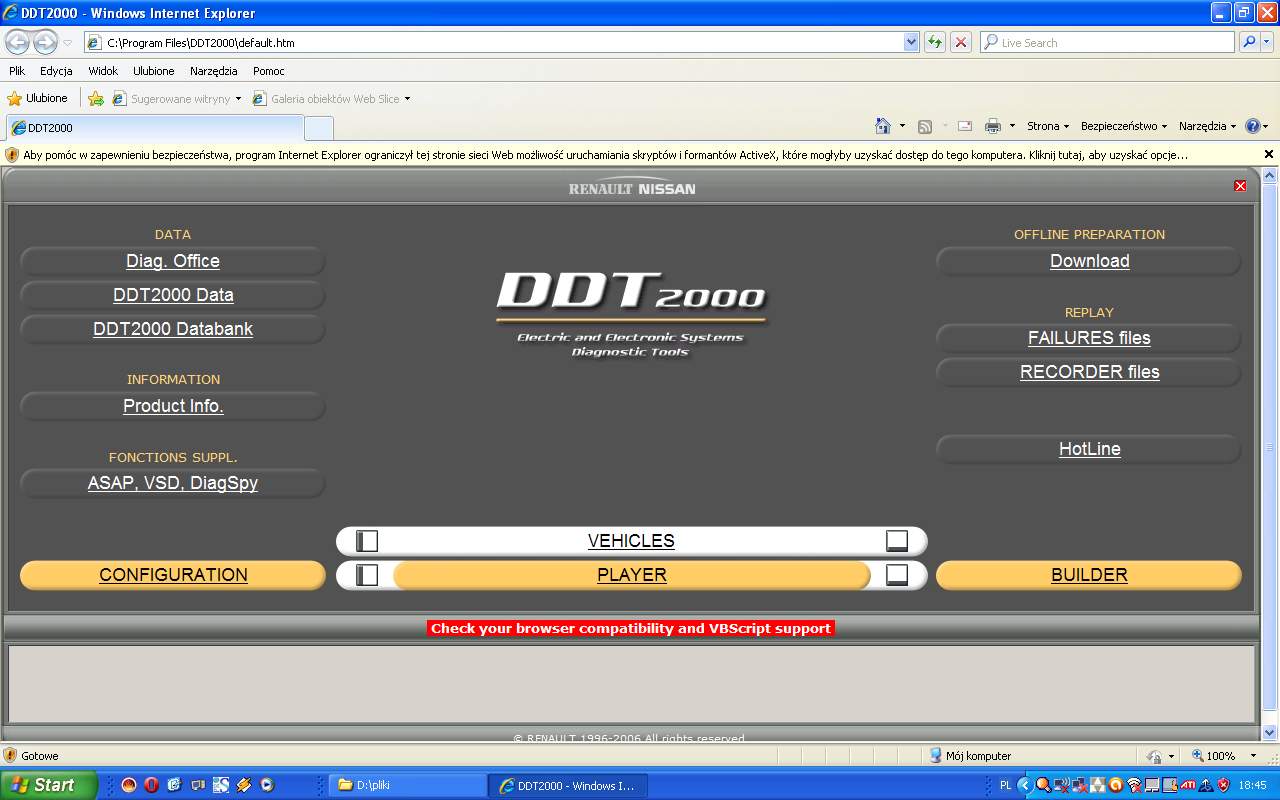Open Galeria obiektów Web Slice dropdown
1280x800 pixels.
pos(331,99)
